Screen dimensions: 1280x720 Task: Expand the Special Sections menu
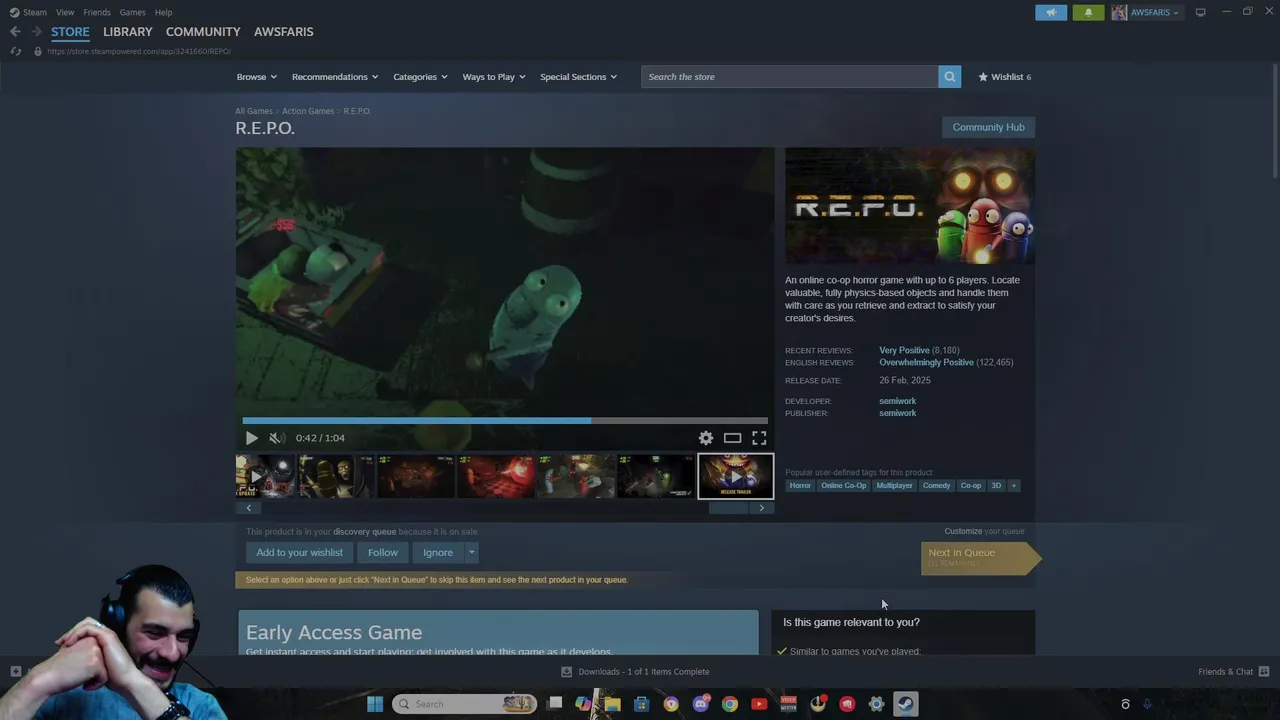tap(578, 77)
